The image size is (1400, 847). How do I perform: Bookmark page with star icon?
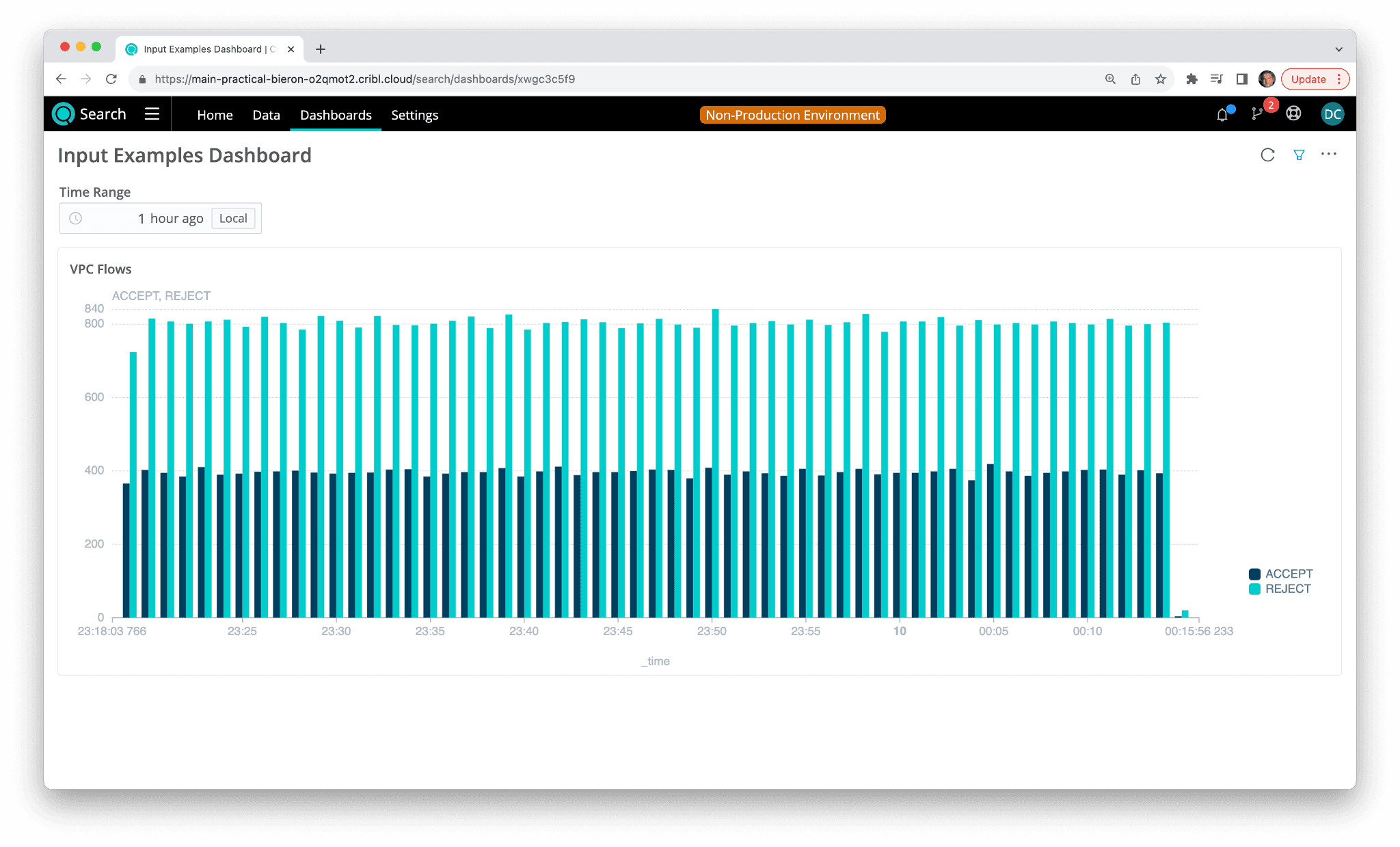pyautogui.click(x=1161, y=79)
